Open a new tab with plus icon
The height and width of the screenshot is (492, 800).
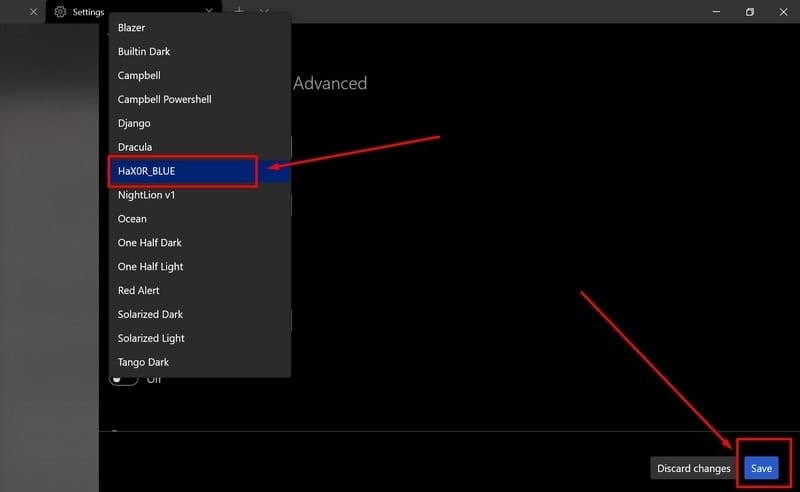(x=239, y=10)
